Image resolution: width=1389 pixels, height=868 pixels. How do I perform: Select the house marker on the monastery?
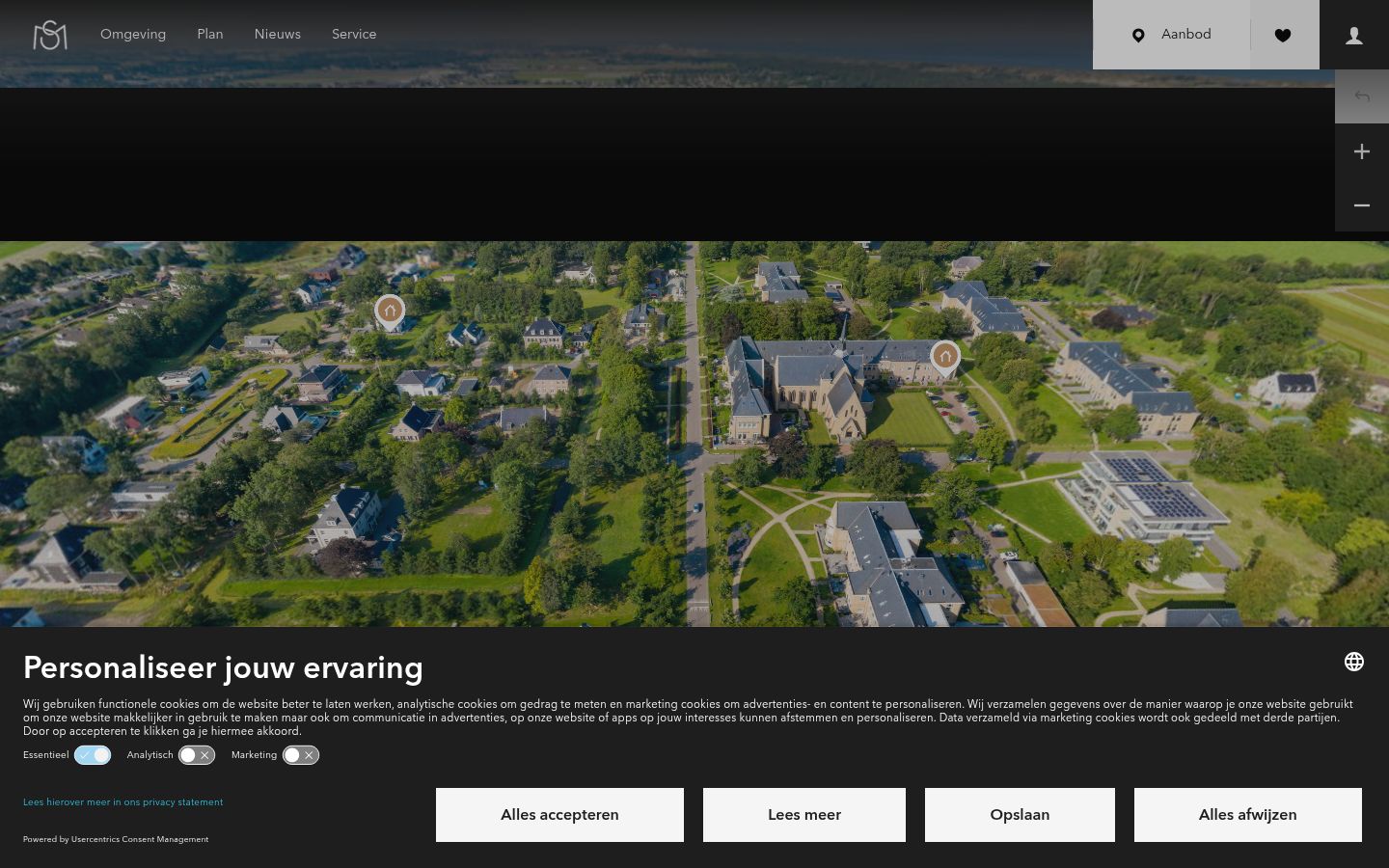pos(945,359)
